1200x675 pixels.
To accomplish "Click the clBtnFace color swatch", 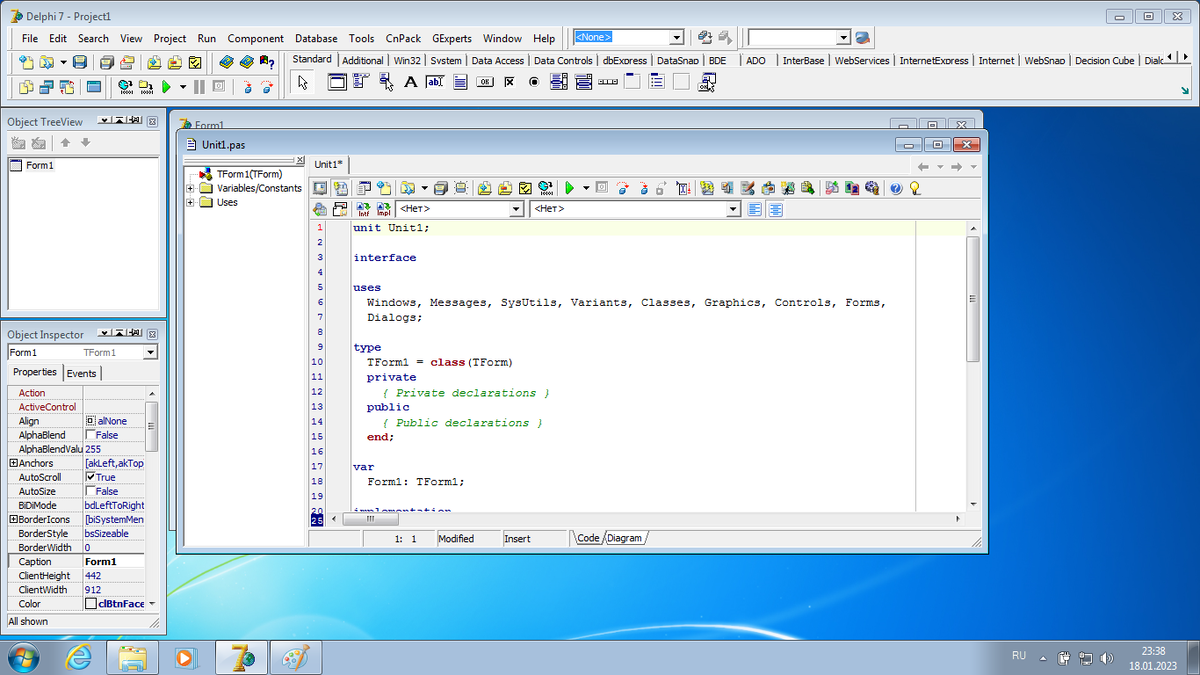I will 91,604.
